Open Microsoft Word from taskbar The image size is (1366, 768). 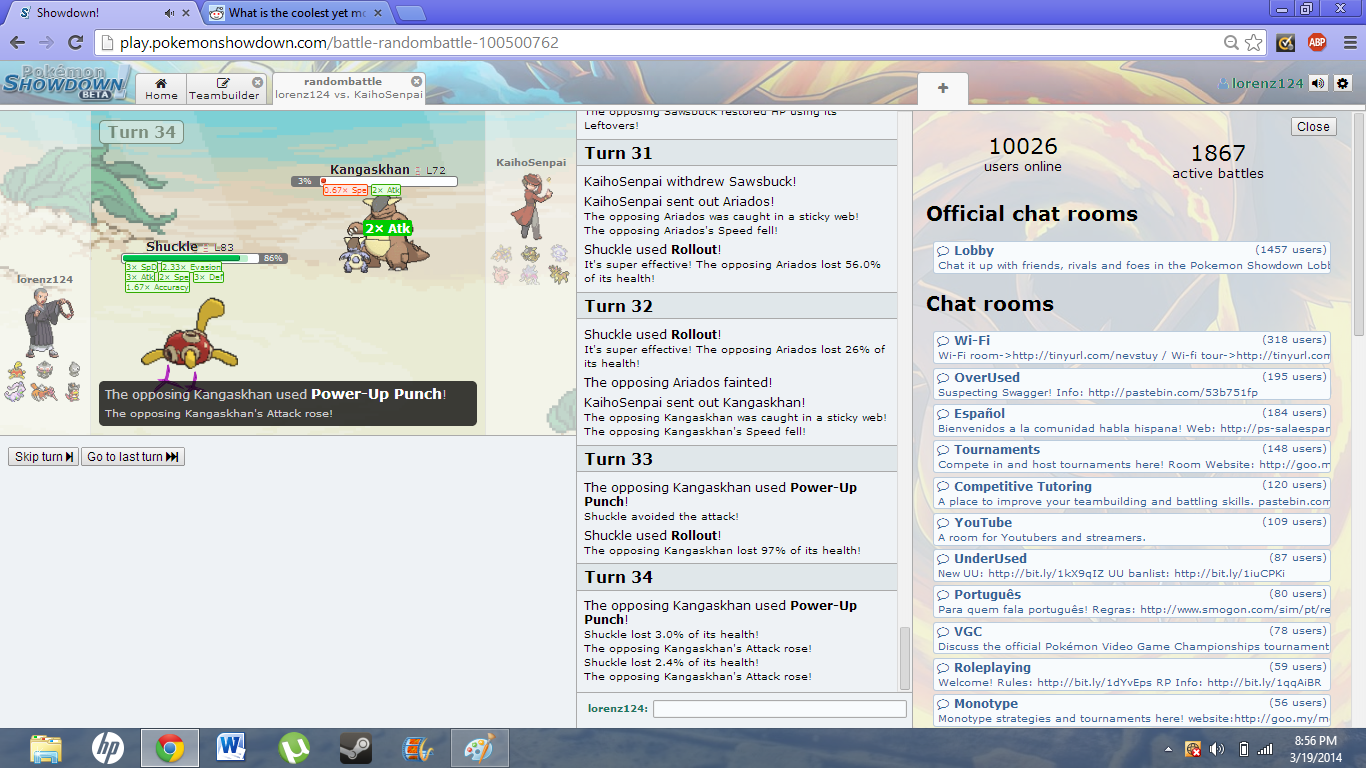pyautogui.click(x=231, y=747)
